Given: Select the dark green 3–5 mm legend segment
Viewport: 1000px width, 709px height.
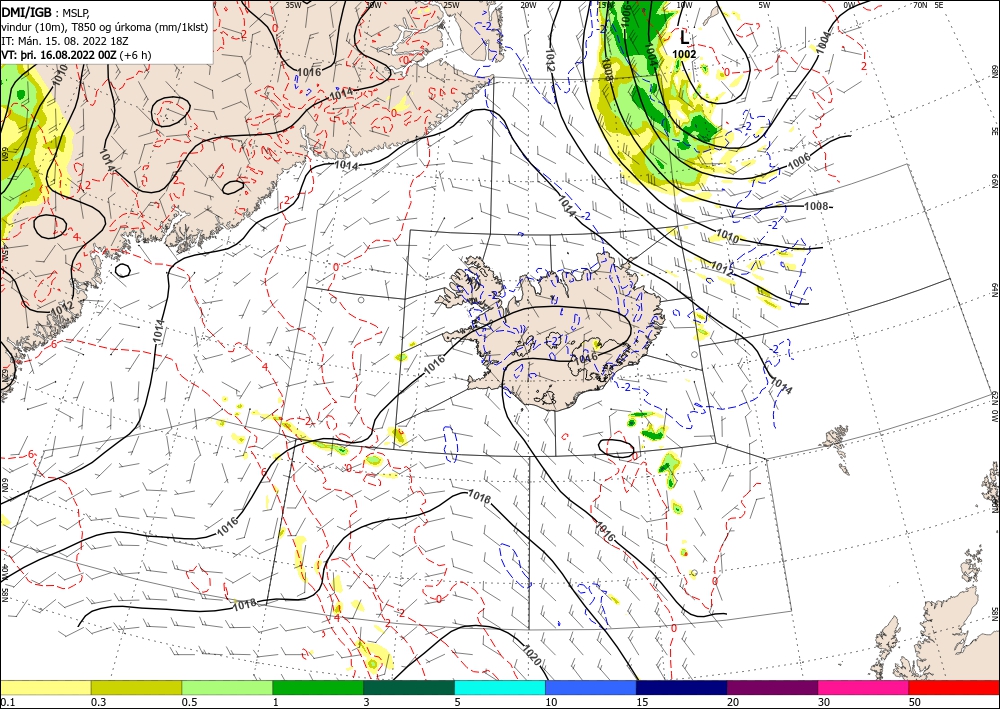Looking at the screenshot, I should (409, 687).
